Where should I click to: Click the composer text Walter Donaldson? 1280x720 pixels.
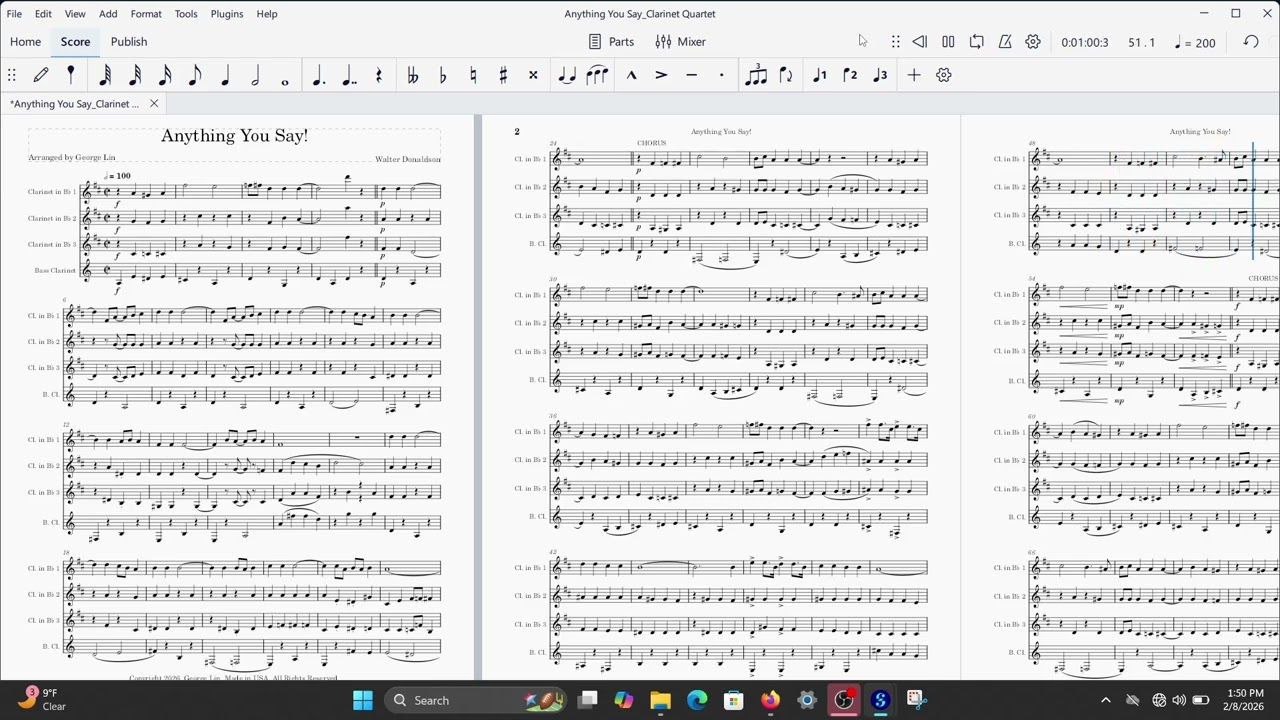click(x=407, y=159)
